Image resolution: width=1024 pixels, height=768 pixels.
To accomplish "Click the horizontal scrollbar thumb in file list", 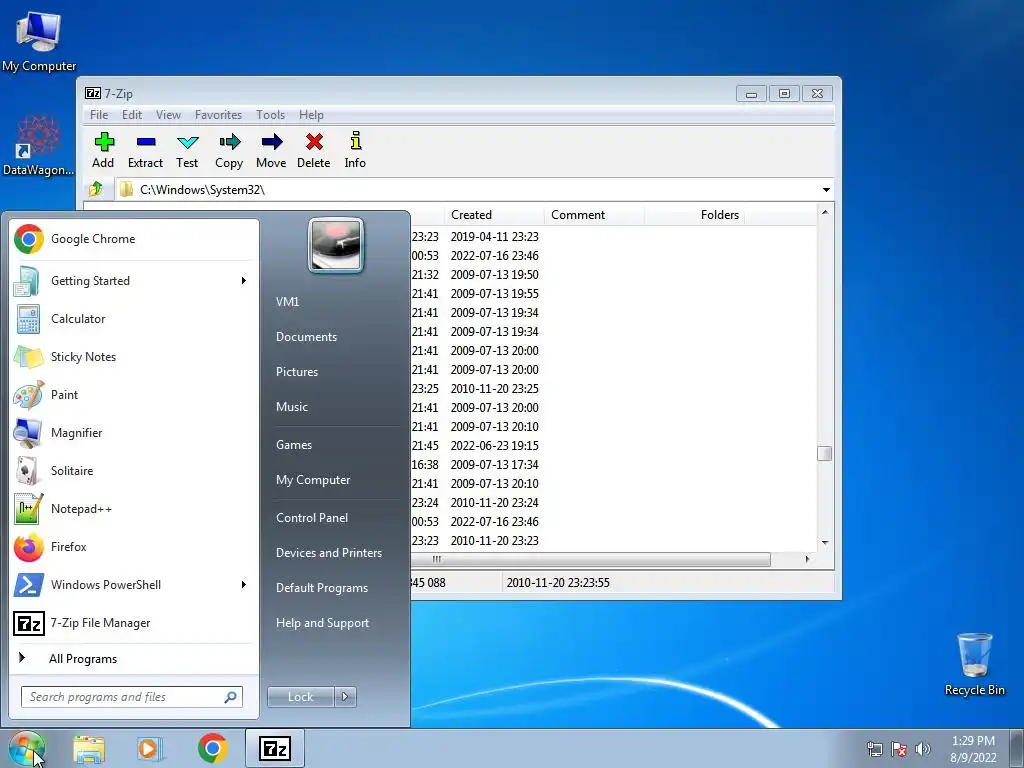I will 591,559.
